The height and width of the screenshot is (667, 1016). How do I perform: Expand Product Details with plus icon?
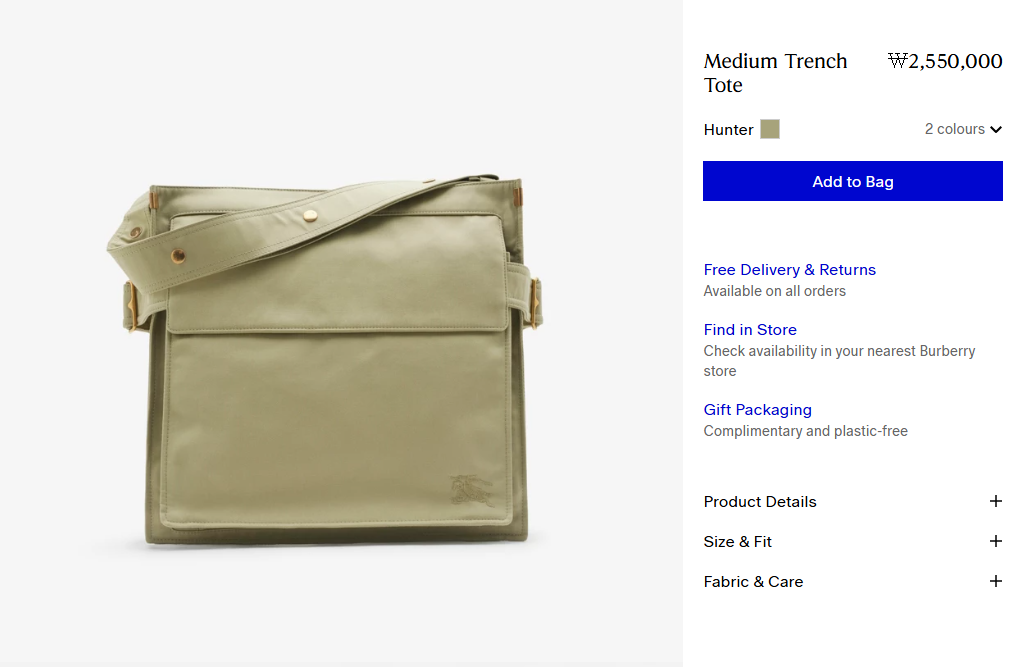(x=996, y=501)
